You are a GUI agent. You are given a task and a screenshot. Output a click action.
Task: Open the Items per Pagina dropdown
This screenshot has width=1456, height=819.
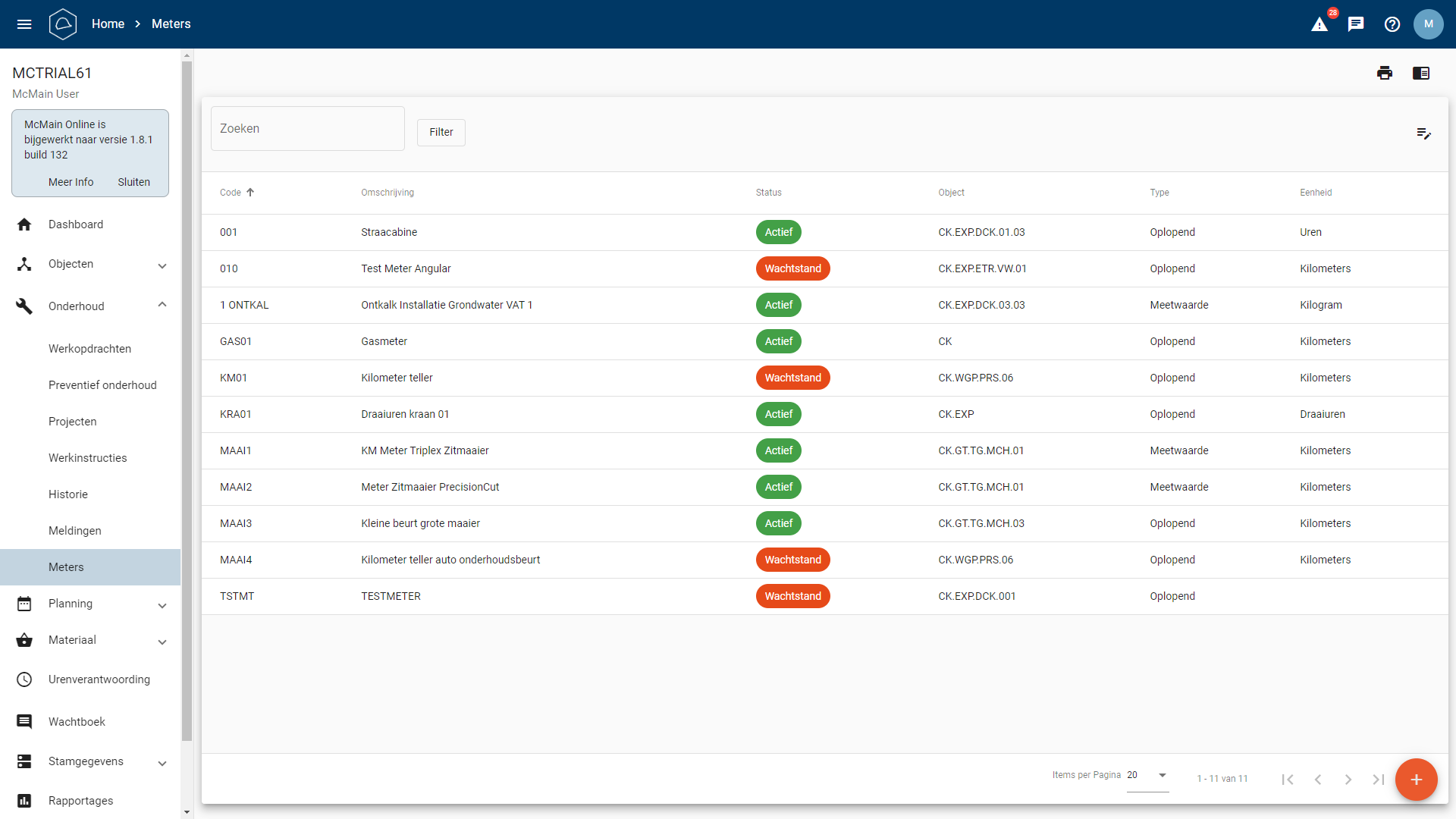pos(1147,776)
